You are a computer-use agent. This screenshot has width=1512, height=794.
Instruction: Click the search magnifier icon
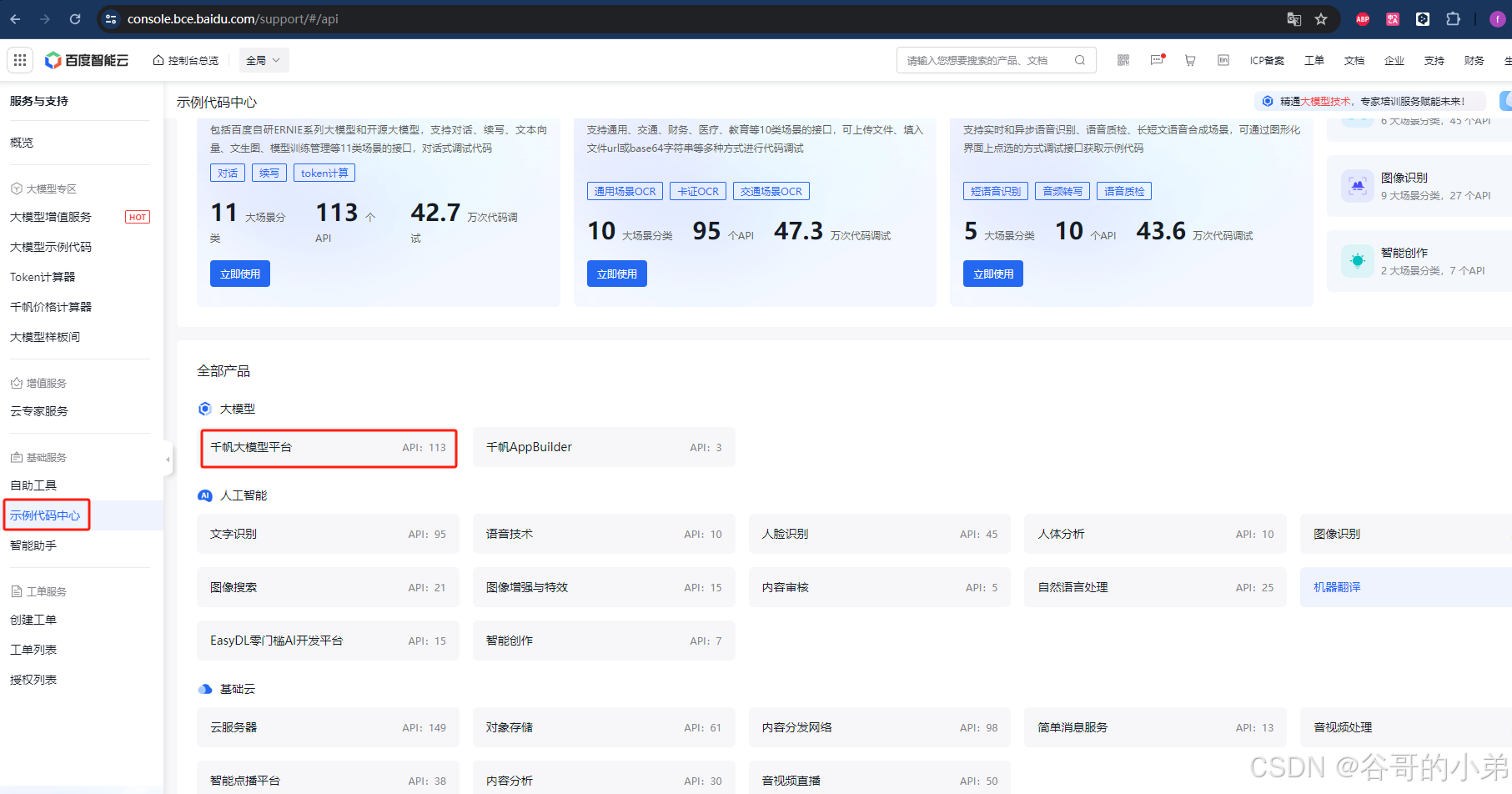point(1080,60)
